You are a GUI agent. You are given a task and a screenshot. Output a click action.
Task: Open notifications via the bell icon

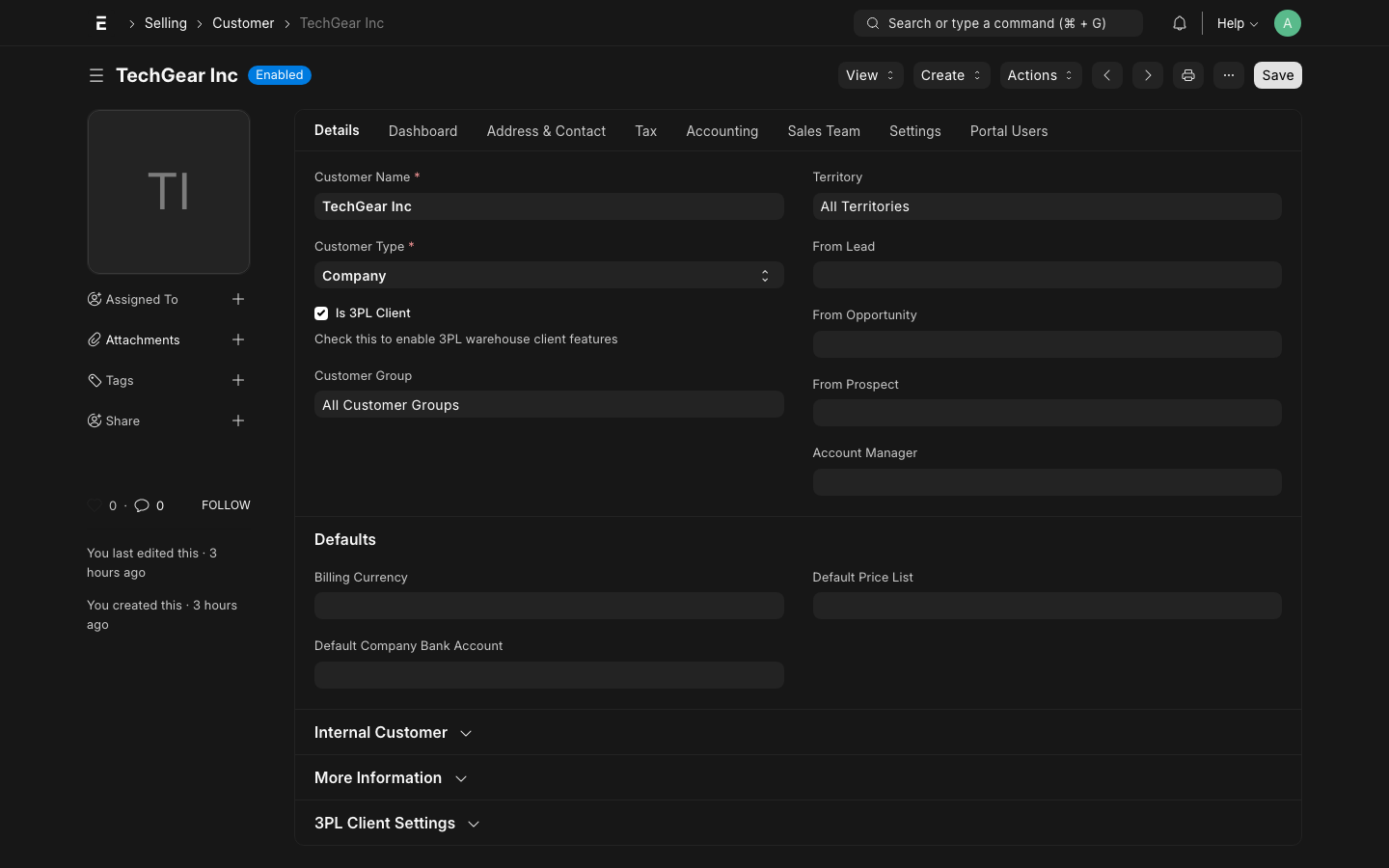point(1179,22)
